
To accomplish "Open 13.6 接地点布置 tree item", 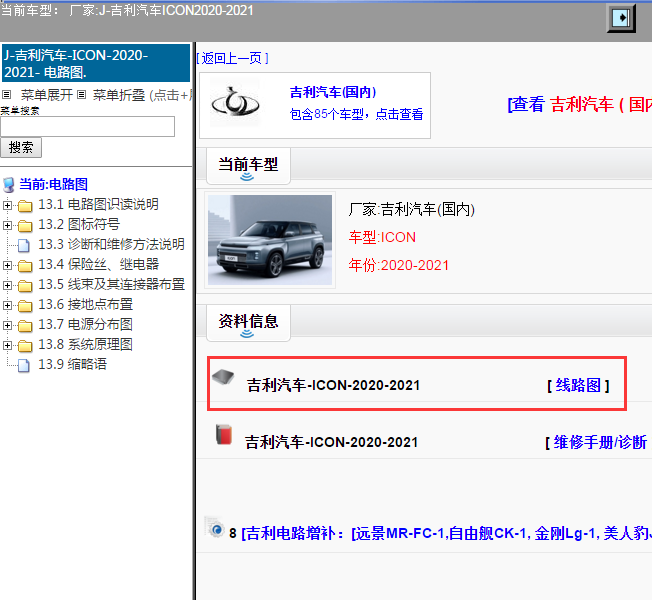I will [86, 304].
